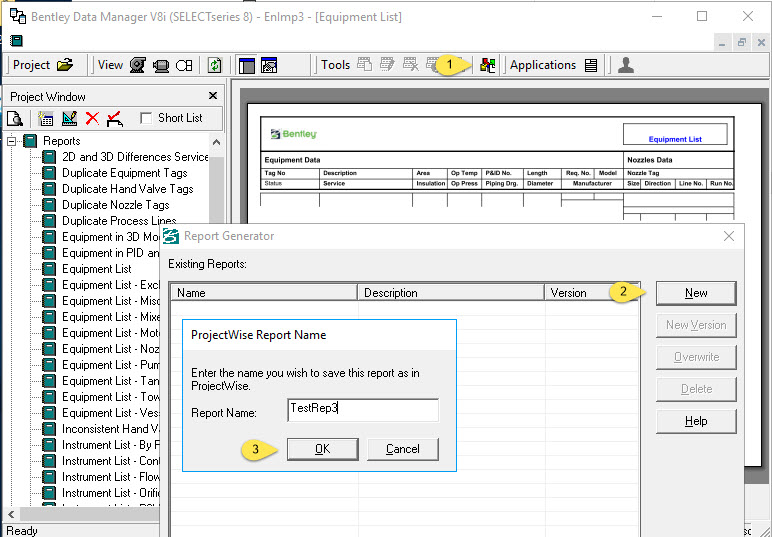Click the Duplicate Nozzle Tags book icon
Screen dimensions: 772x537
(x=49, y=205)
